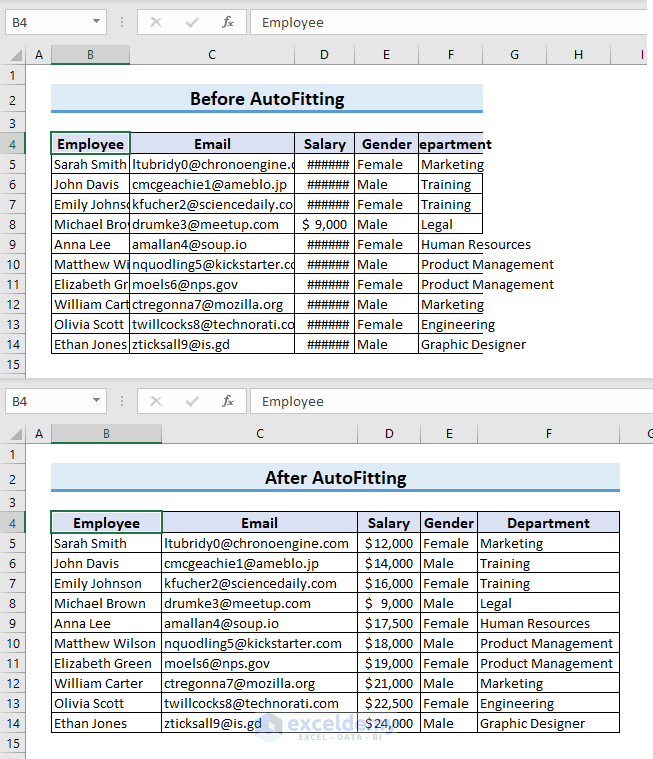The image size is (653, 759).
Task: Click the Email header in Before AutoFitting table
Action: [212, 144]
